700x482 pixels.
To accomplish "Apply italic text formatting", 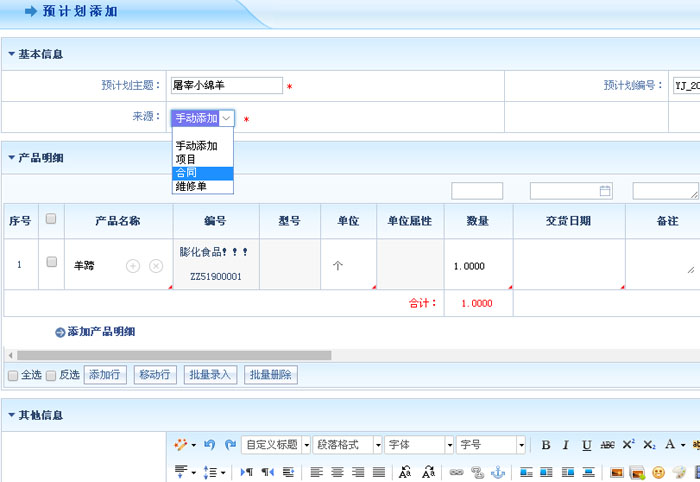I will tap(566, 445).
